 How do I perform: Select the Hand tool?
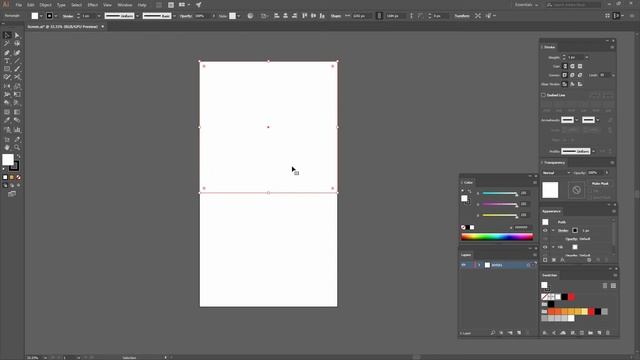[x=7, y=147]
